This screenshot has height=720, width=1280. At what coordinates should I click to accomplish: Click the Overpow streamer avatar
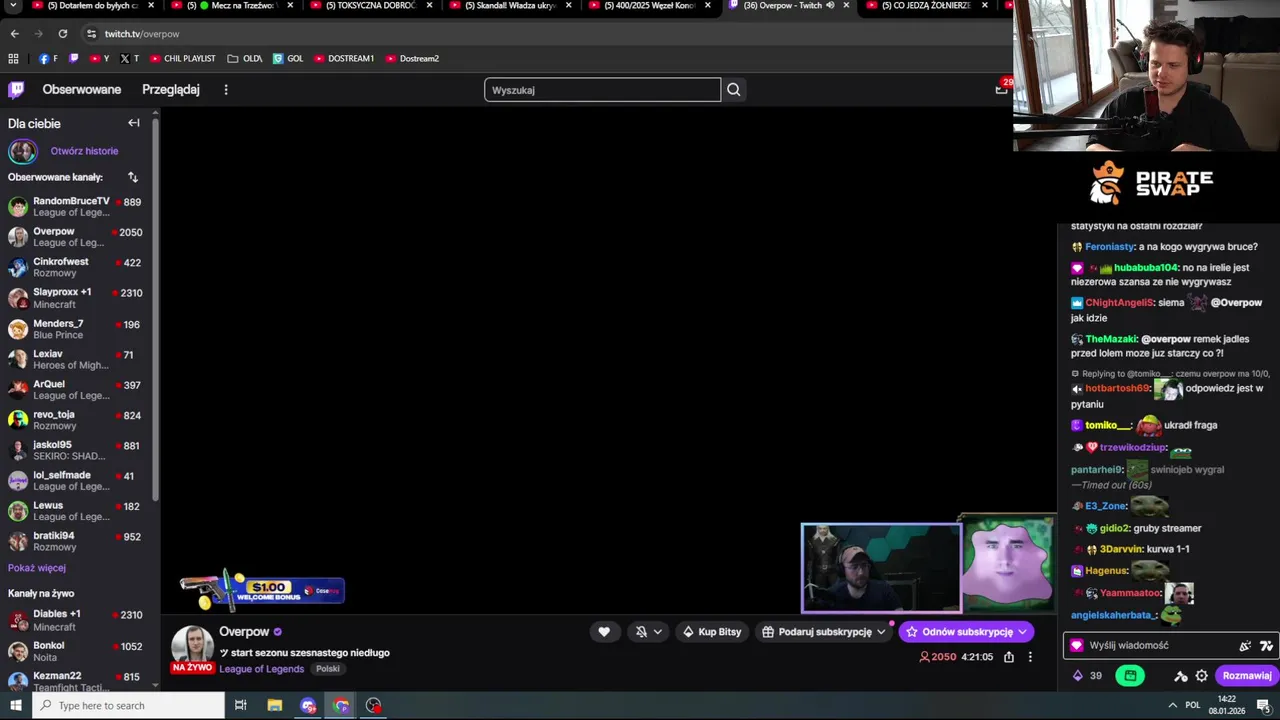[x=192, y=645]
